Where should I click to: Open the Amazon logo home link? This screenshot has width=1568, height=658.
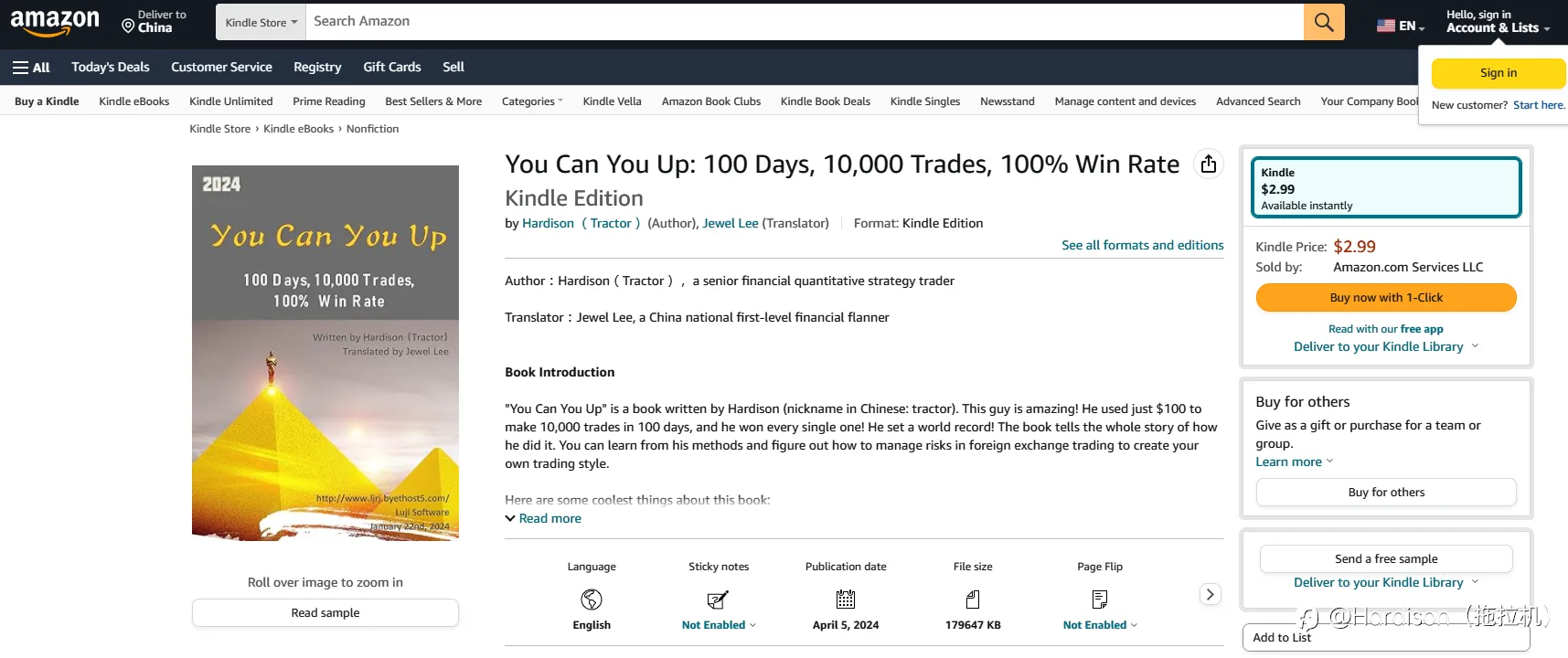coord(55,22)
